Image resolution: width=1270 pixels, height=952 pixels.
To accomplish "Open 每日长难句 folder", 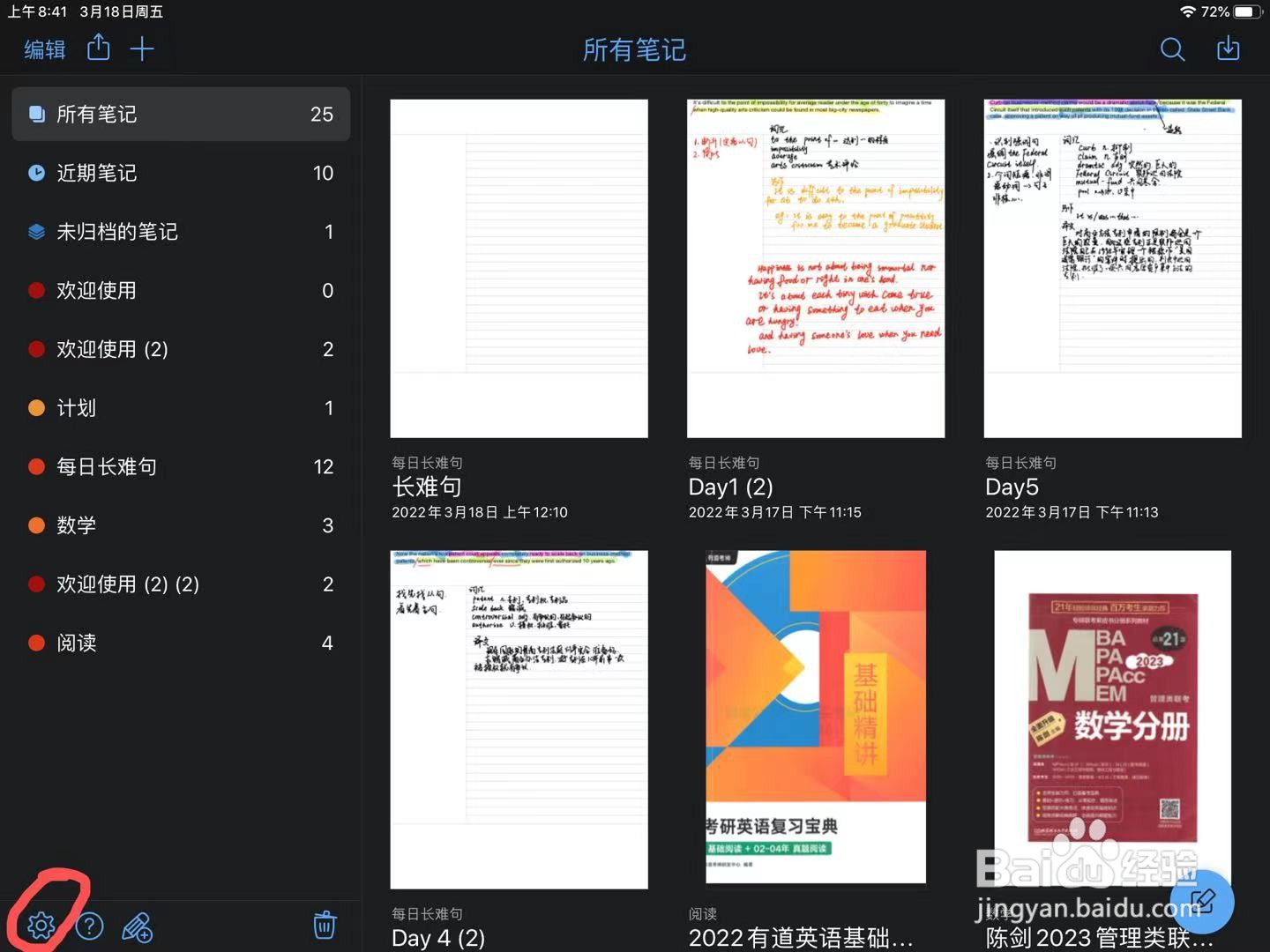I will tap(181, 466).
